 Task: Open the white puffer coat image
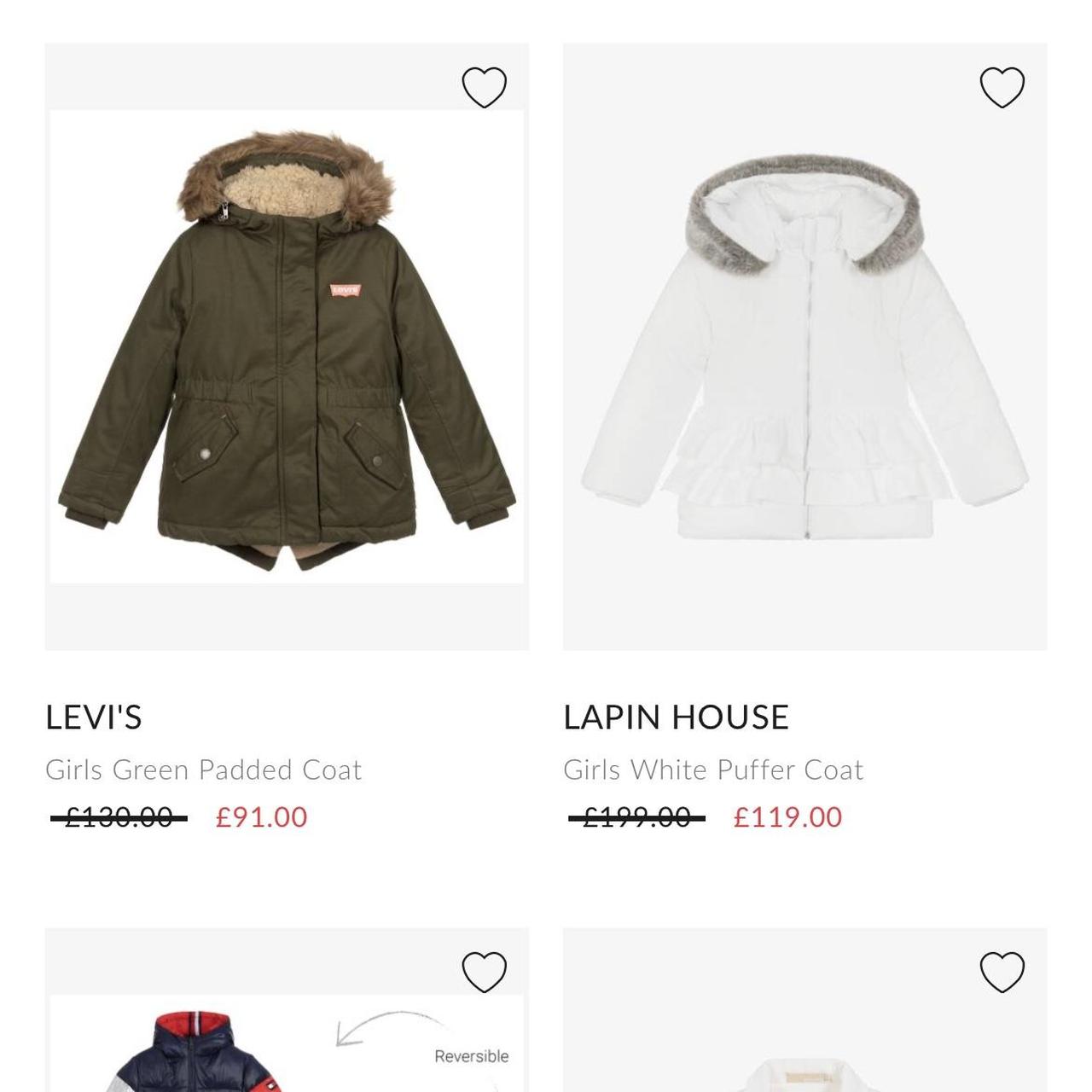[804, 346]
